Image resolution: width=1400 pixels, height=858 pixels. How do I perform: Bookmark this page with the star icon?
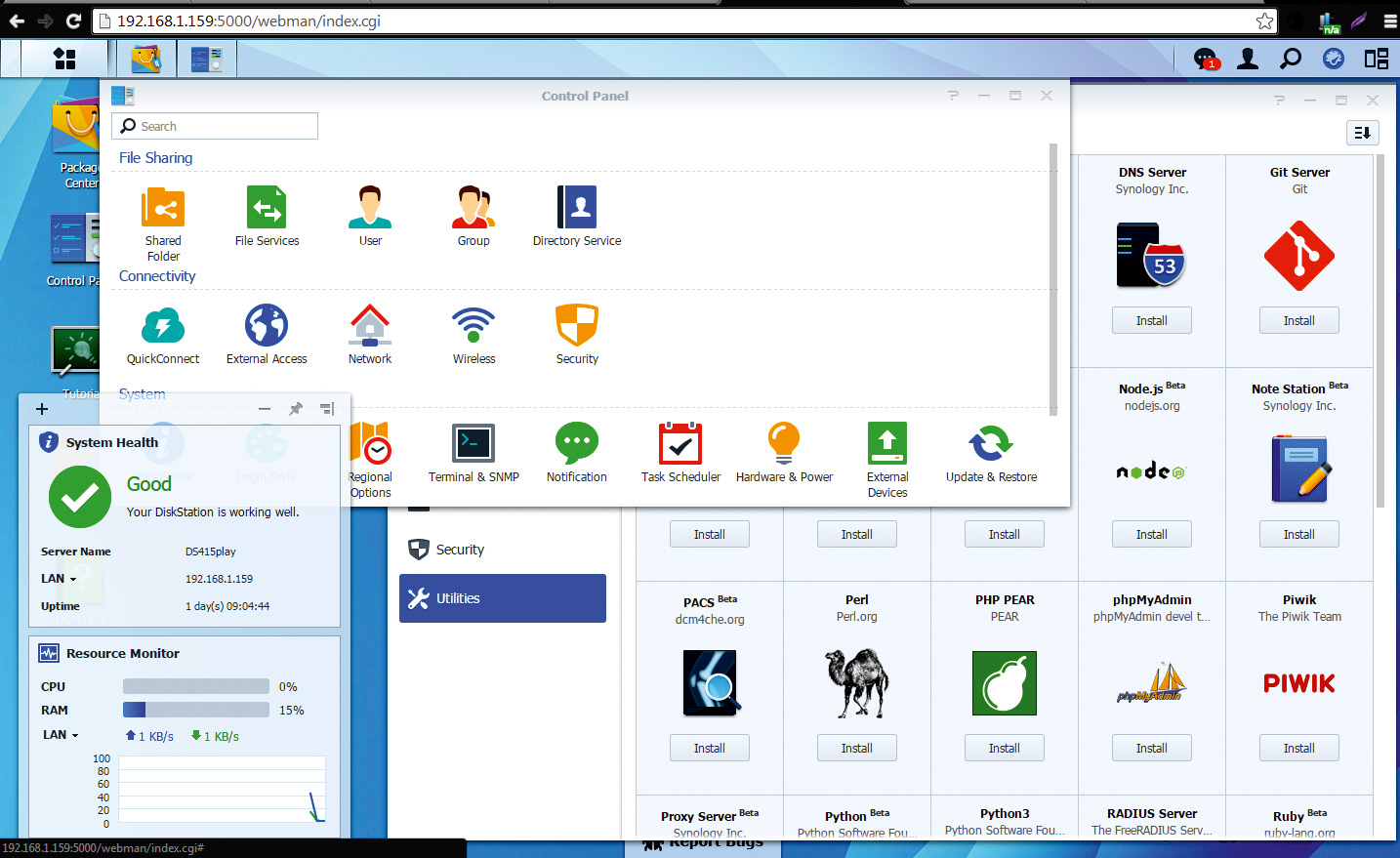pos(1264,20)
